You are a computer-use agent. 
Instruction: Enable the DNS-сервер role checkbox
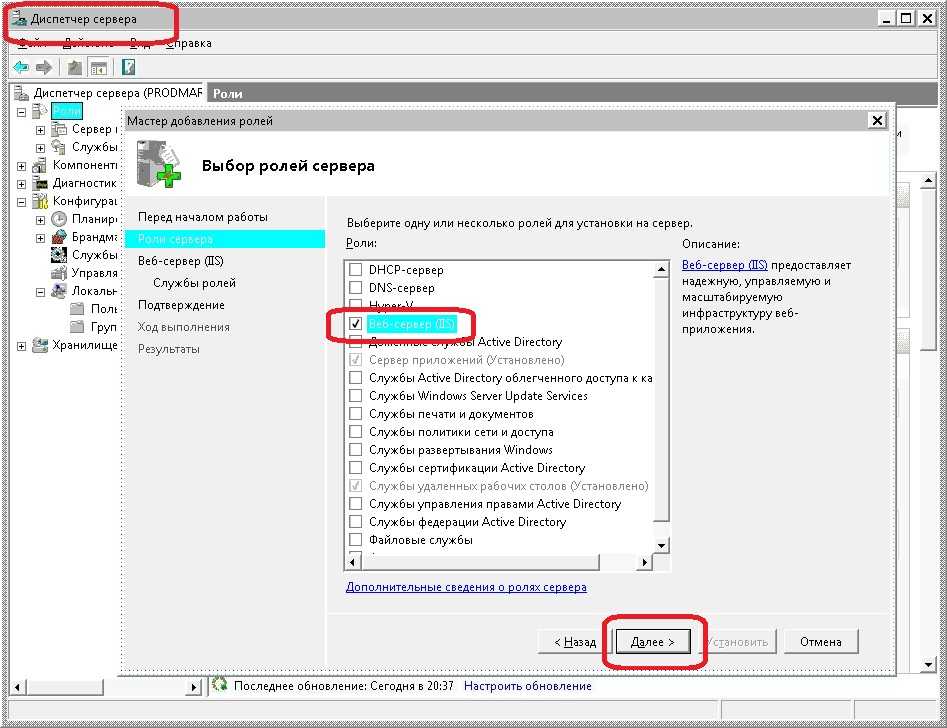pyautogui.click(x=355, y=288)
